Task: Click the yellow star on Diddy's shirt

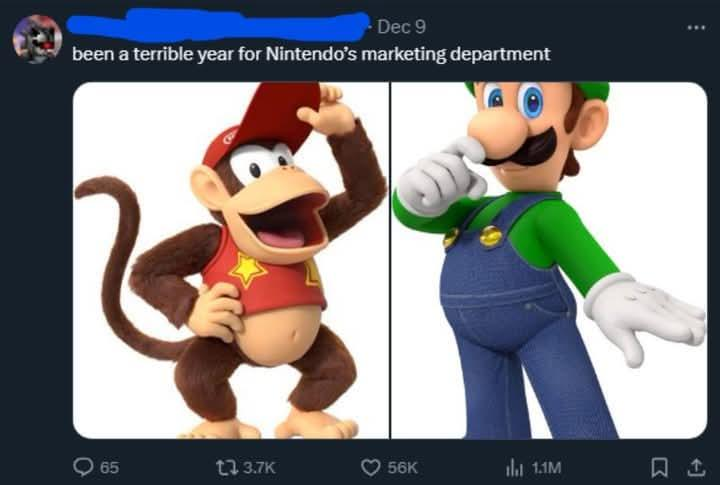Action: point(248,270)
